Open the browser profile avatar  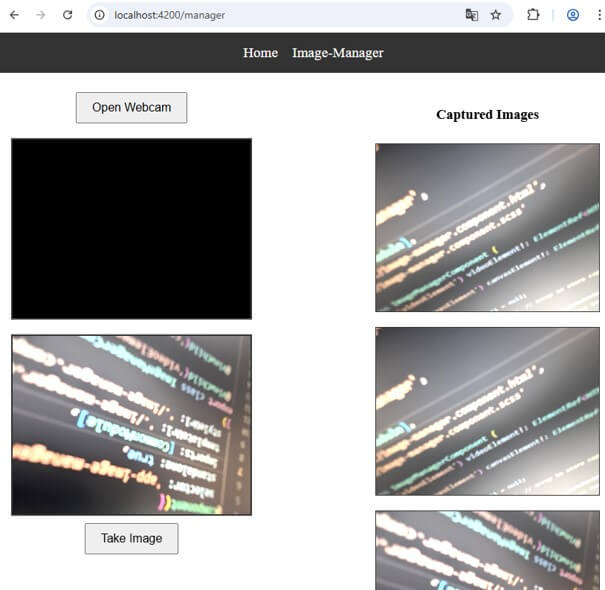click(573, 15)
